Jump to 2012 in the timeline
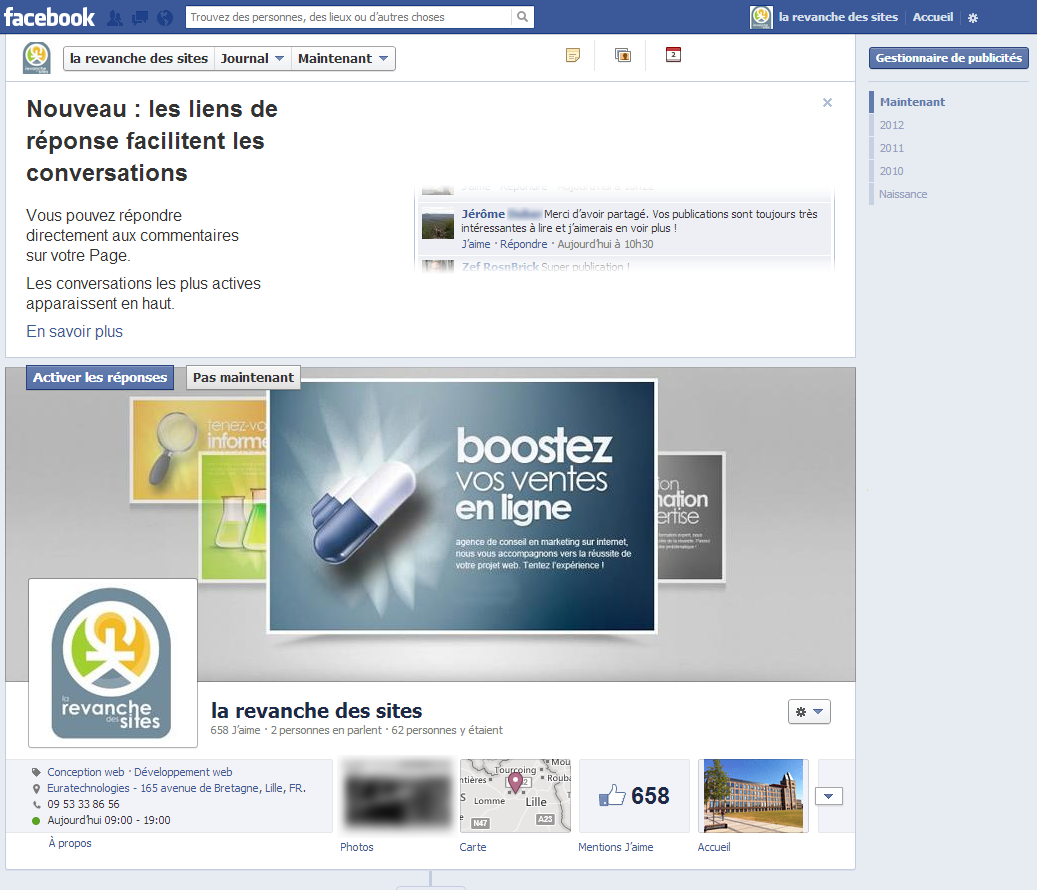The image size is (1037, 890). pos(892,125)
